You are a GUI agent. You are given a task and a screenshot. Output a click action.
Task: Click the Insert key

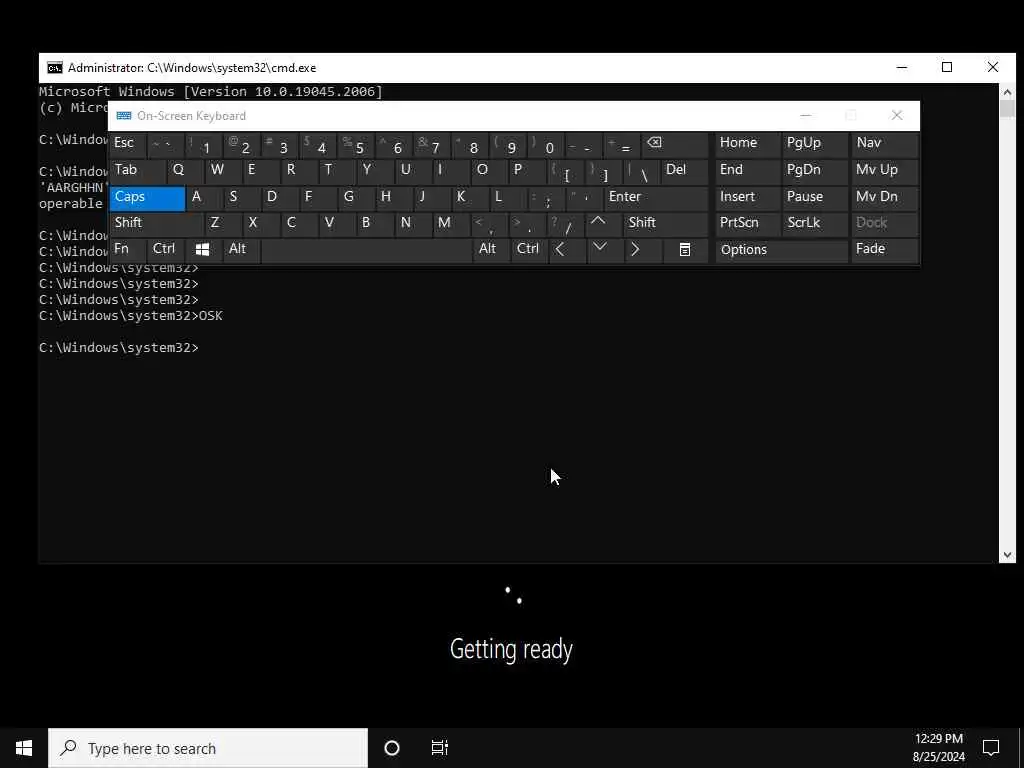[x=747, y=198]
